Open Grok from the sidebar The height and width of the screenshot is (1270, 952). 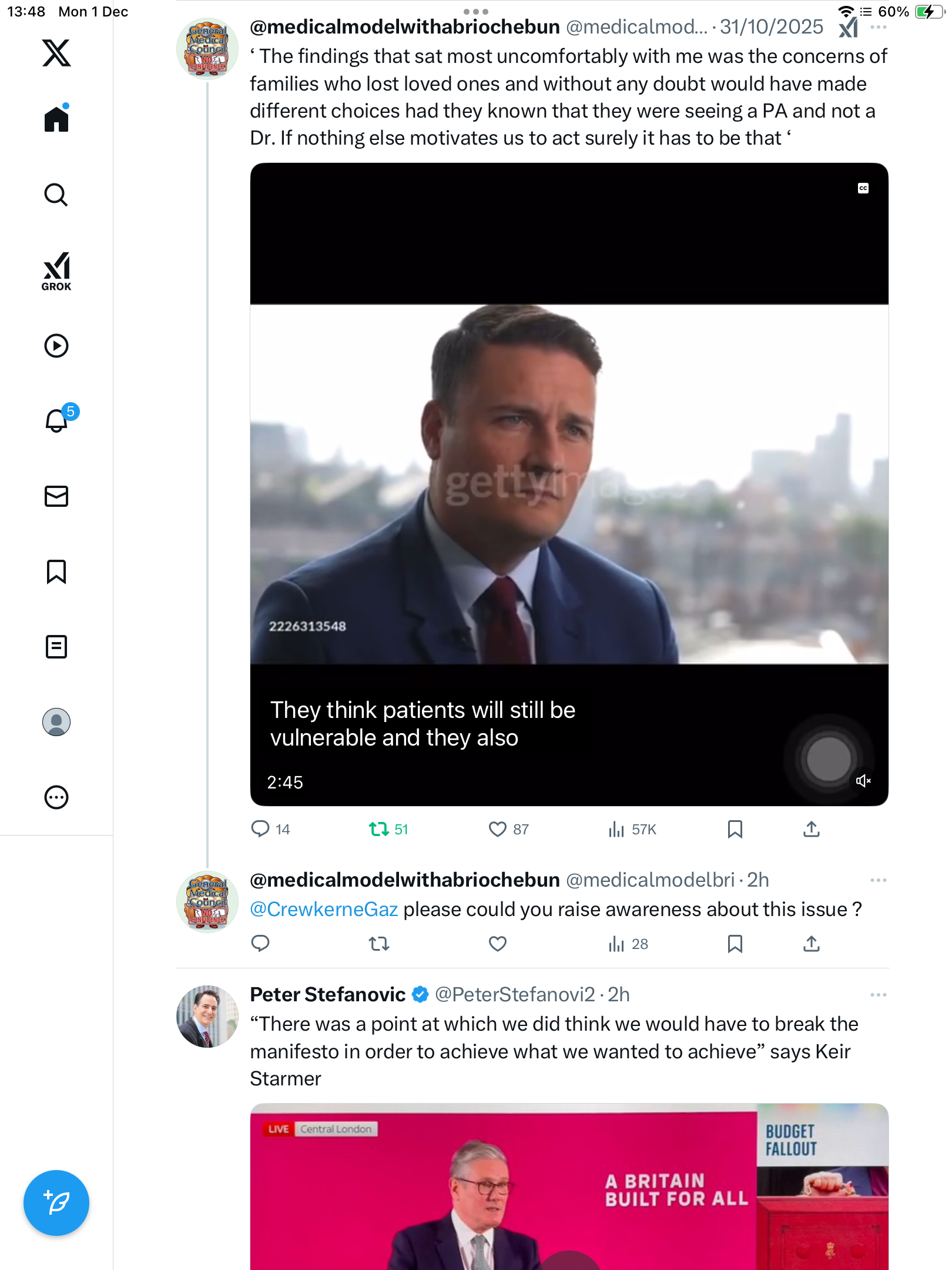[x=56, y=271]
